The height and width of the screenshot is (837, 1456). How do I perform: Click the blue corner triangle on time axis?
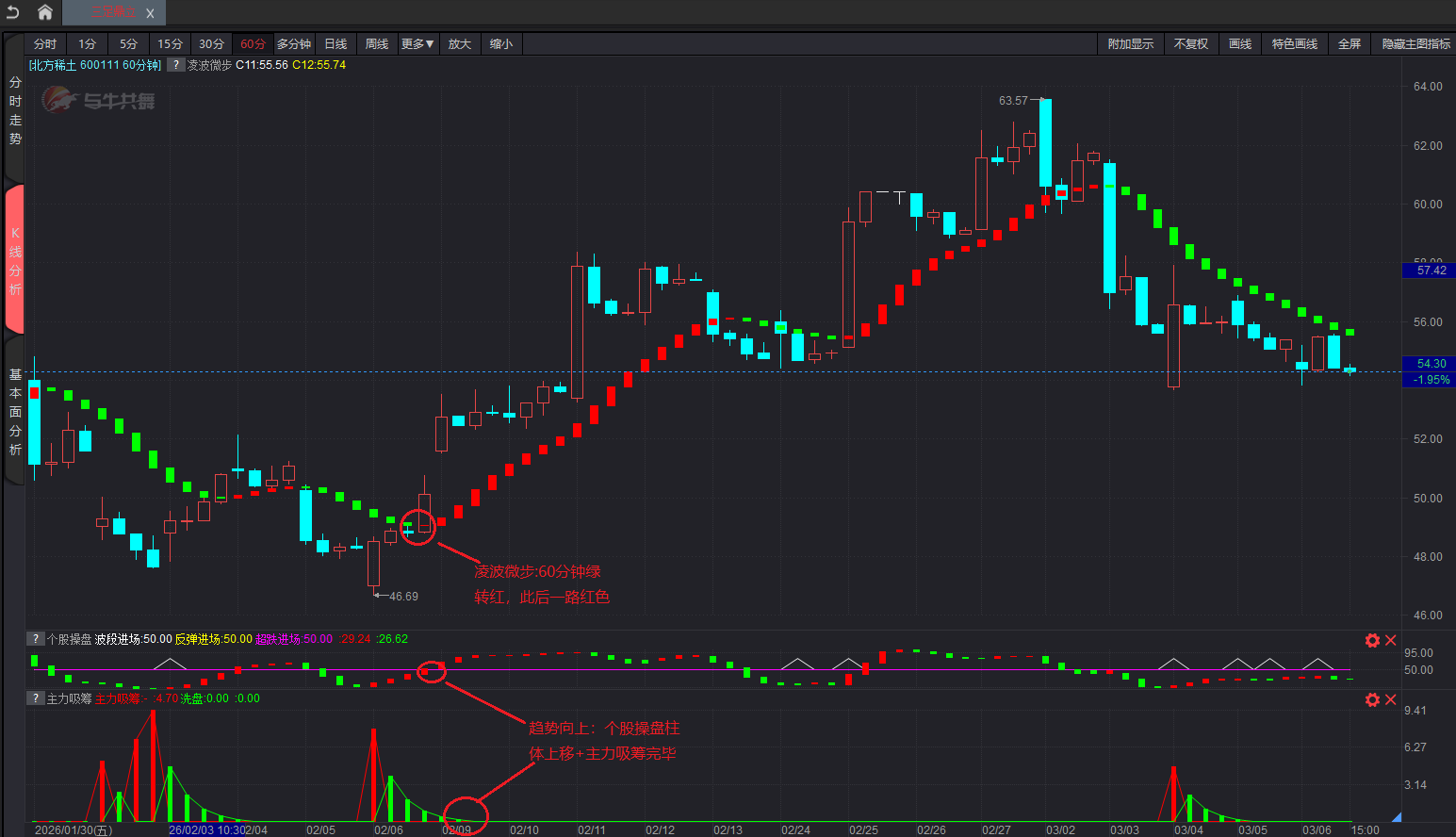point(1397,816)
